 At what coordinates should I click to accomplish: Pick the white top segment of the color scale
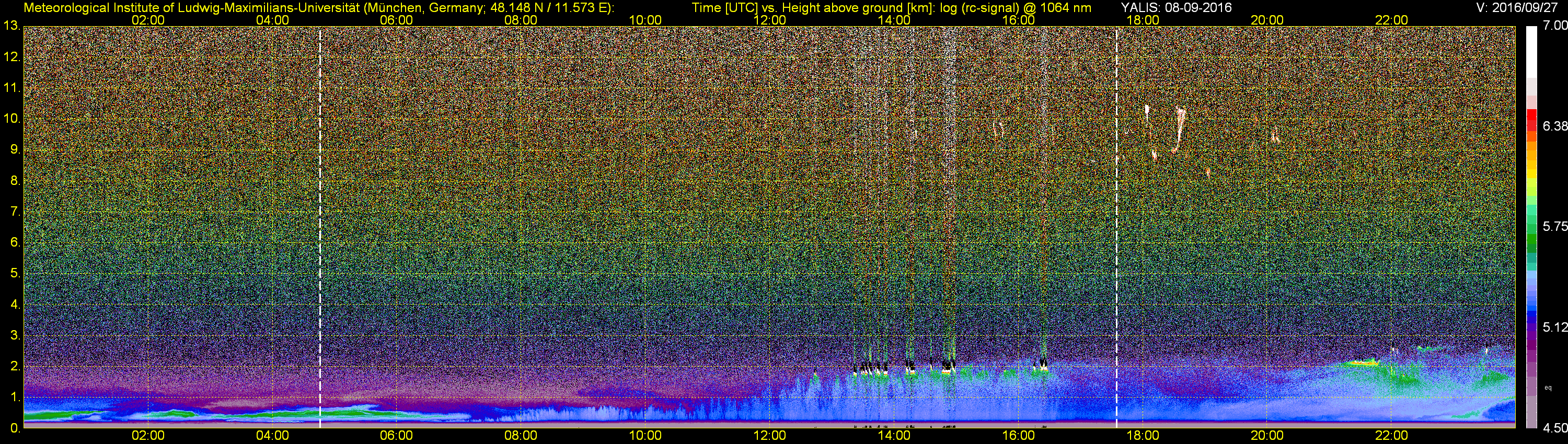(x=1531, y=52)
